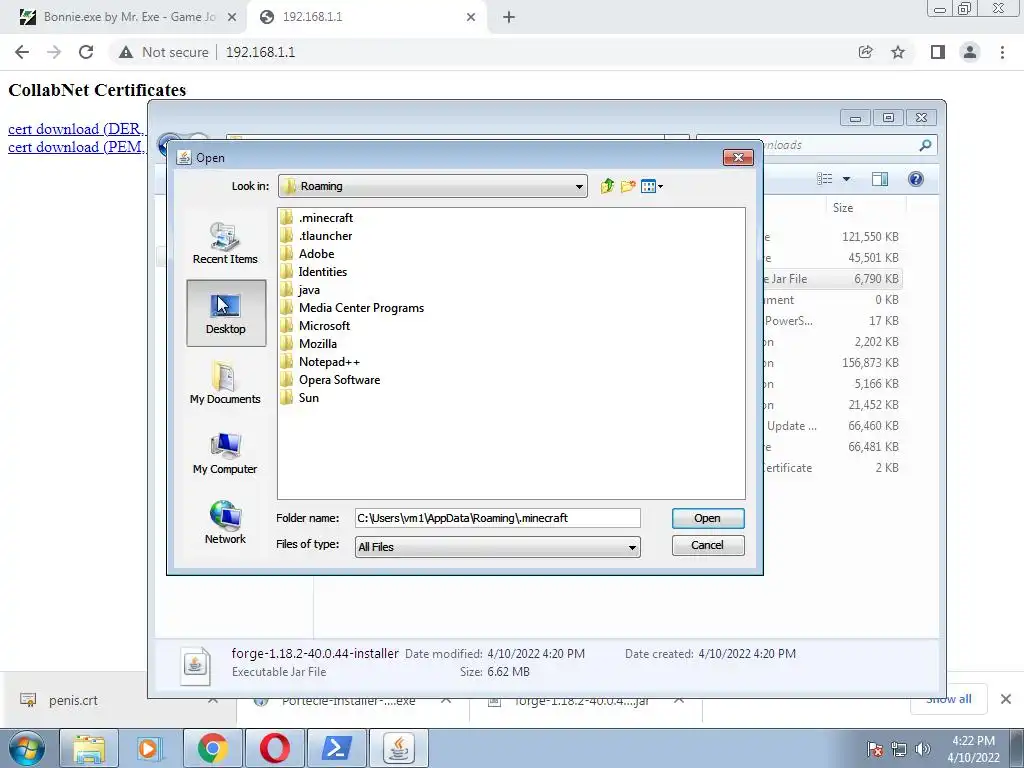Switch to the 192.168.1.1 tab

tap(366, 17)
